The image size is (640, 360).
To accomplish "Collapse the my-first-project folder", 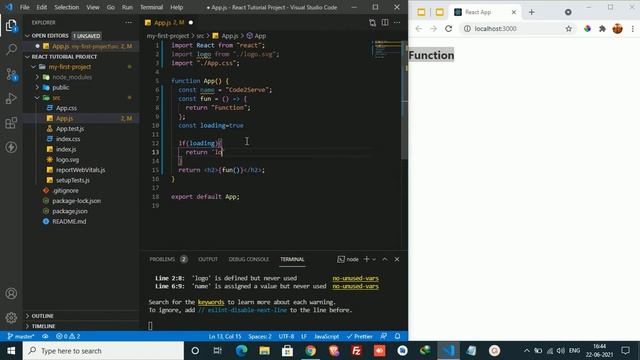I will [x=34, y=67].
